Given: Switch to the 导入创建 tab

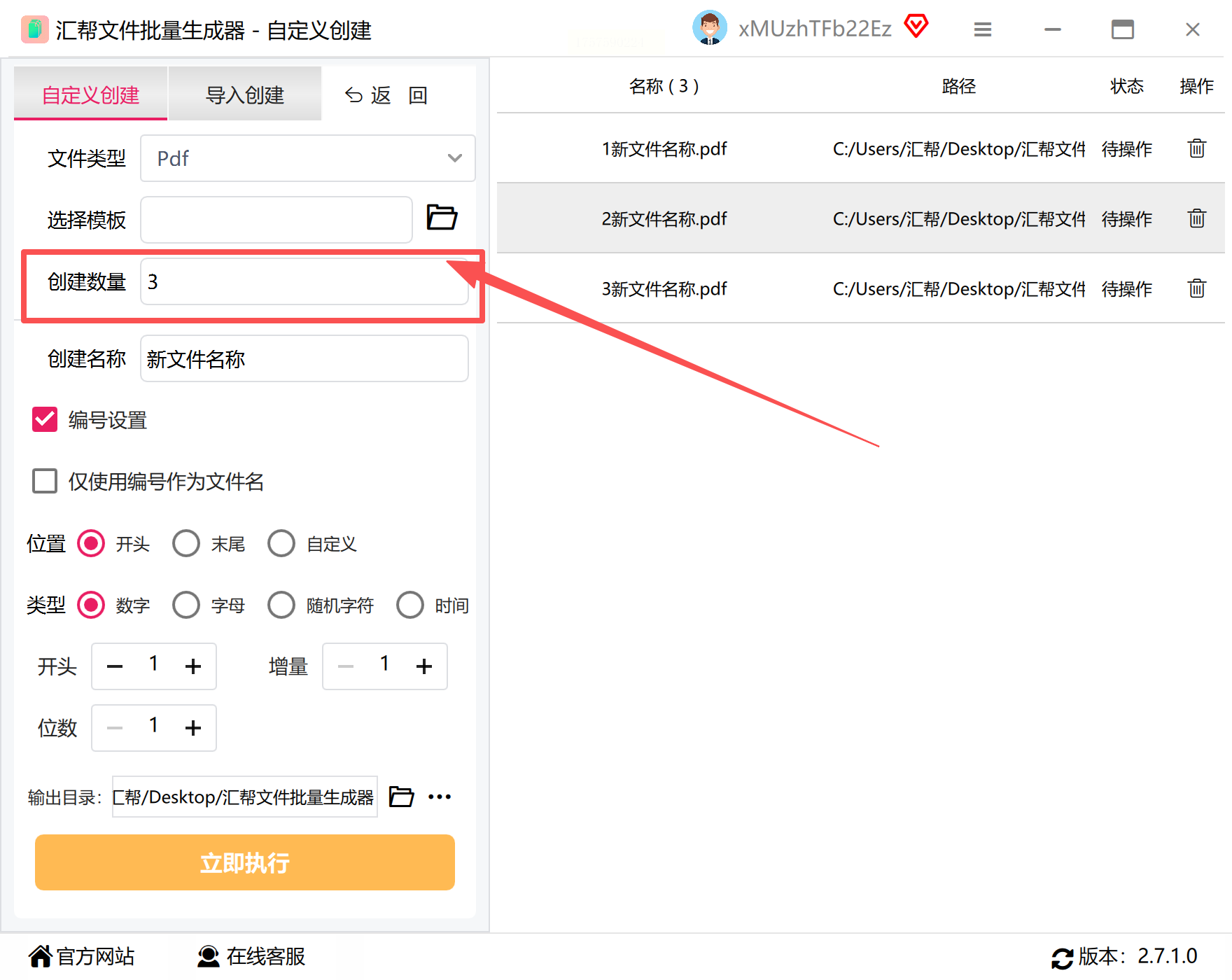Looking at the screenshot, I should tap(244, 94).
